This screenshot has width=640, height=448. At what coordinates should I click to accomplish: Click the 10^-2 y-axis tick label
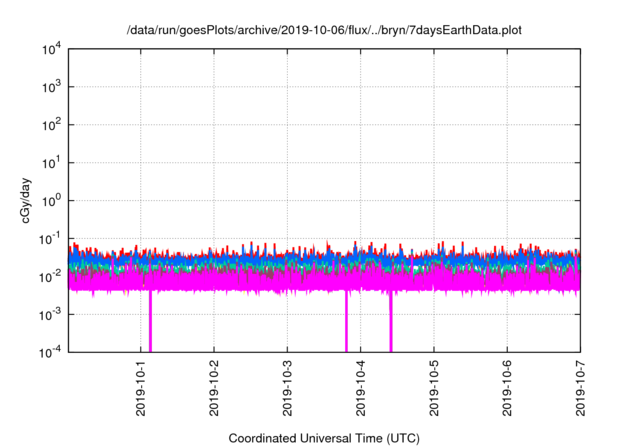click(x=51, y=277)
